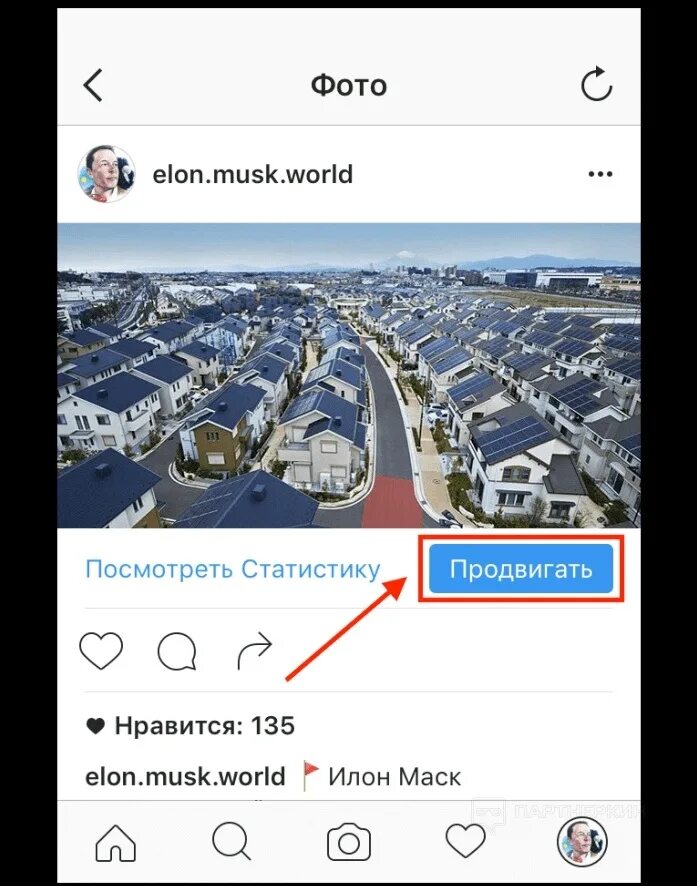Open the Home tab in the bottom bar
This screenshot has width=697, height=886.
tap(116, 843)
